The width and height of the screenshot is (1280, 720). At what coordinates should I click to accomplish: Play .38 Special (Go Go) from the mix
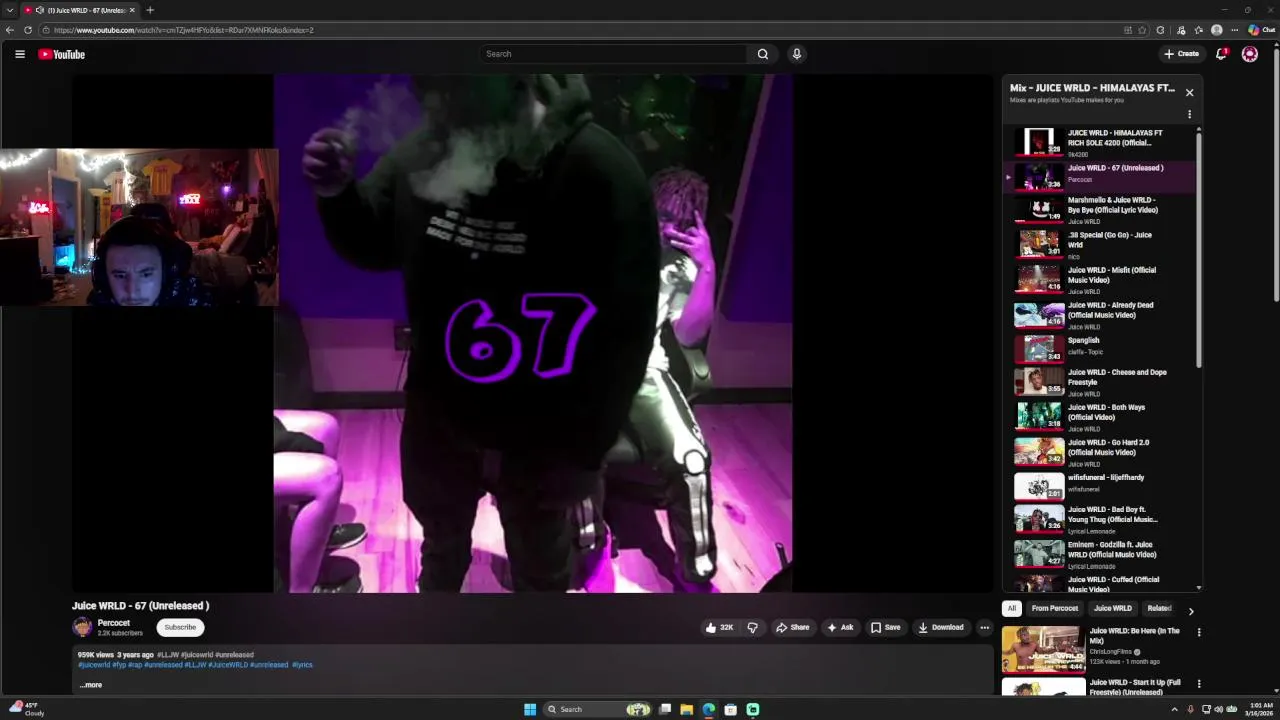coord(1100,245)
